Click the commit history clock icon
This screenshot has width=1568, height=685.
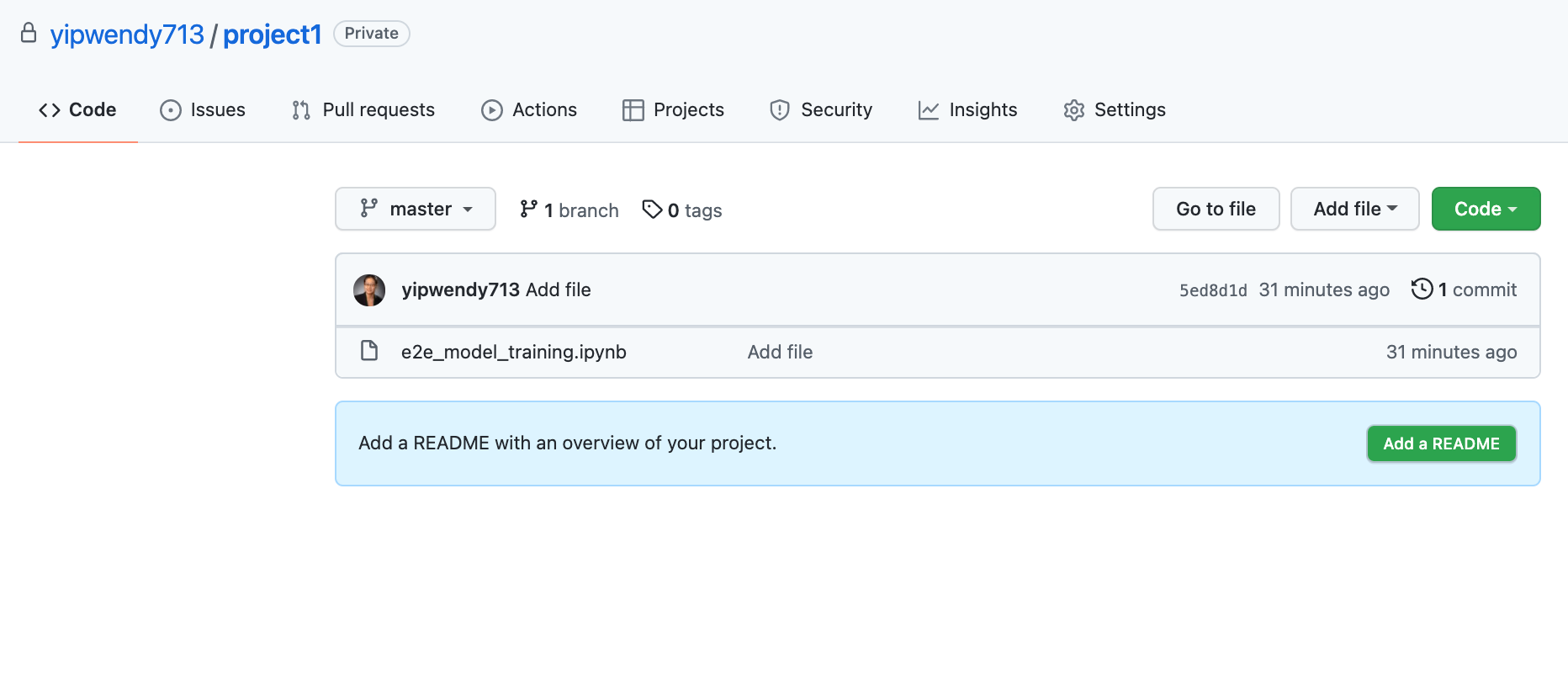tap(1422, 289)
